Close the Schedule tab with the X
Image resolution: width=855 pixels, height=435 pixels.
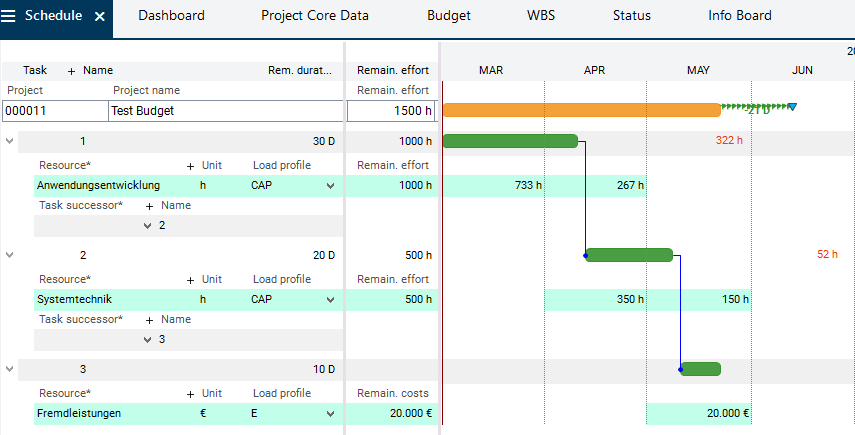(x=99, y=16)
